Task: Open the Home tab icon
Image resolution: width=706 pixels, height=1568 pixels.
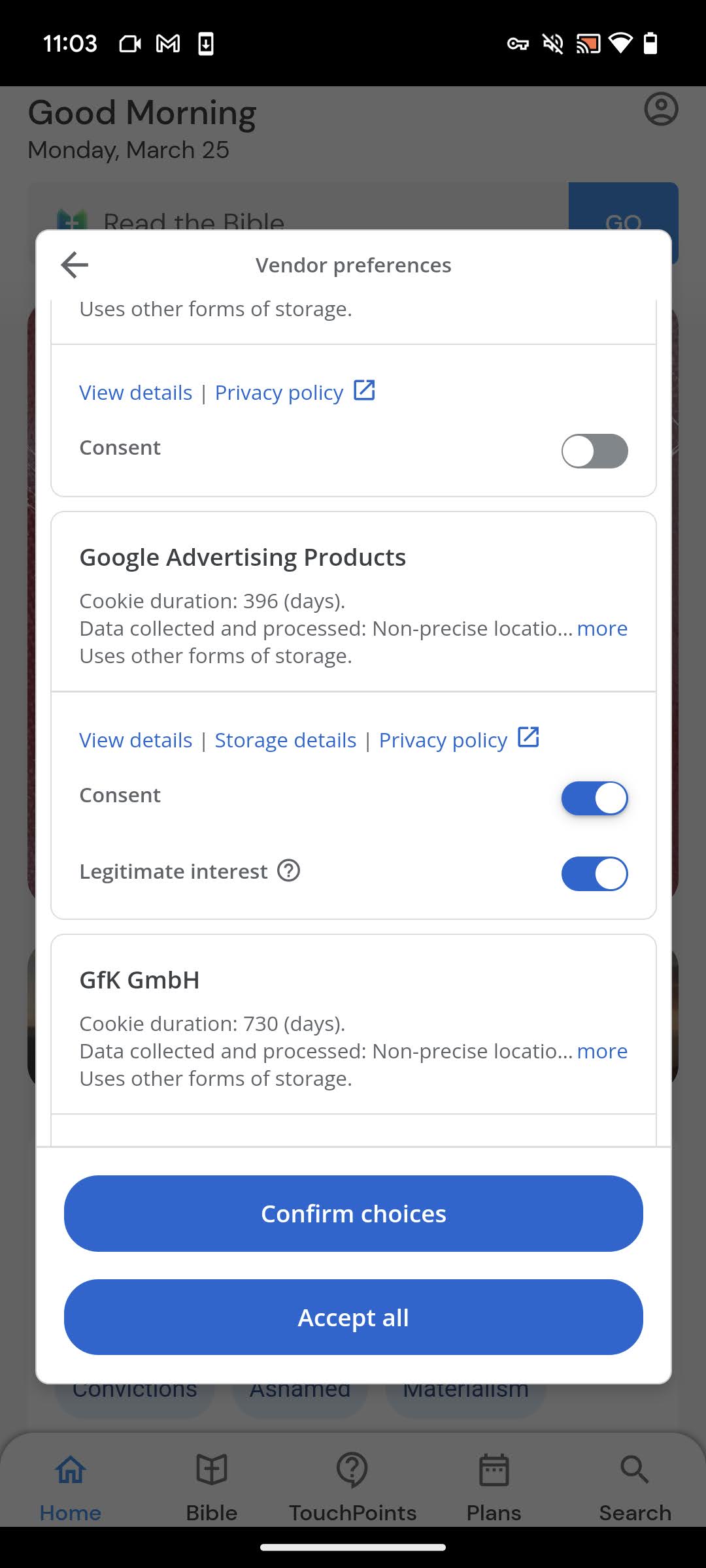Action: tap(71, 1471)
